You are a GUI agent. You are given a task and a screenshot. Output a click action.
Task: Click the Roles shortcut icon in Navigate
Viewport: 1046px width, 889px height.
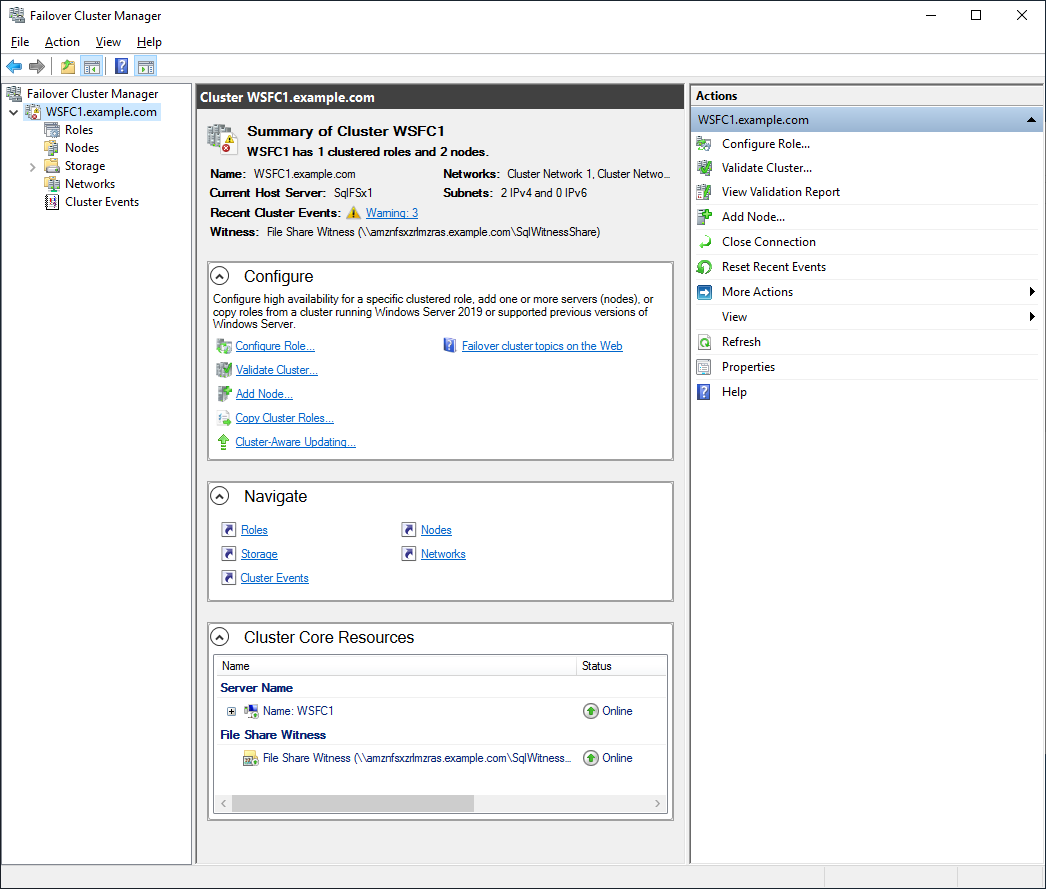point(229,530)
